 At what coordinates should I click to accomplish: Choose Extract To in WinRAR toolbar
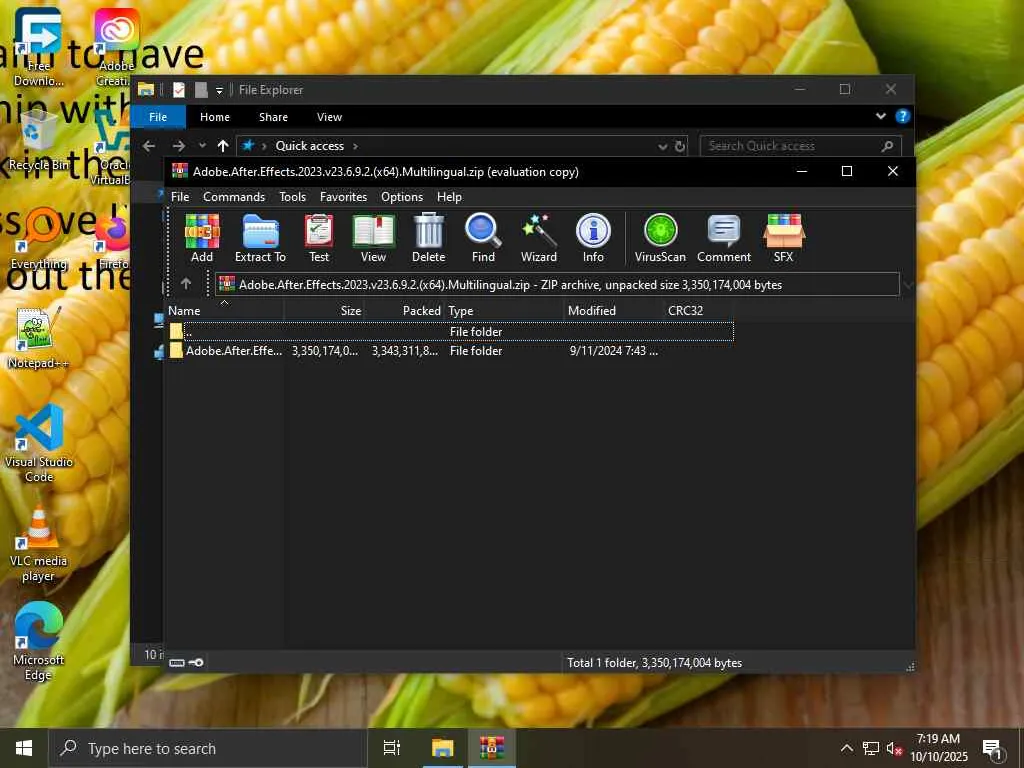coord(260,238)
